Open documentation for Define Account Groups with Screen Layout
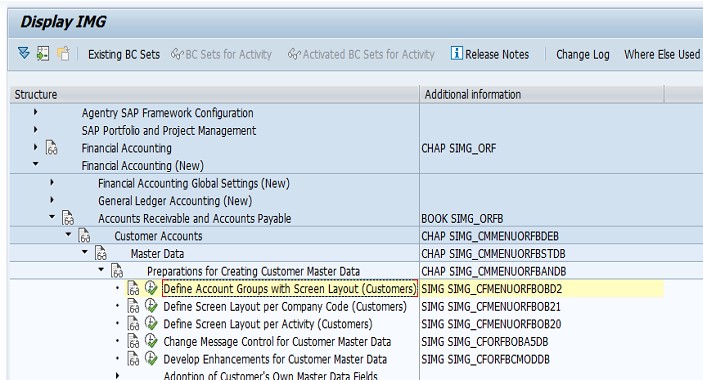The image size is (703, 380). click(x=134, y=288)
